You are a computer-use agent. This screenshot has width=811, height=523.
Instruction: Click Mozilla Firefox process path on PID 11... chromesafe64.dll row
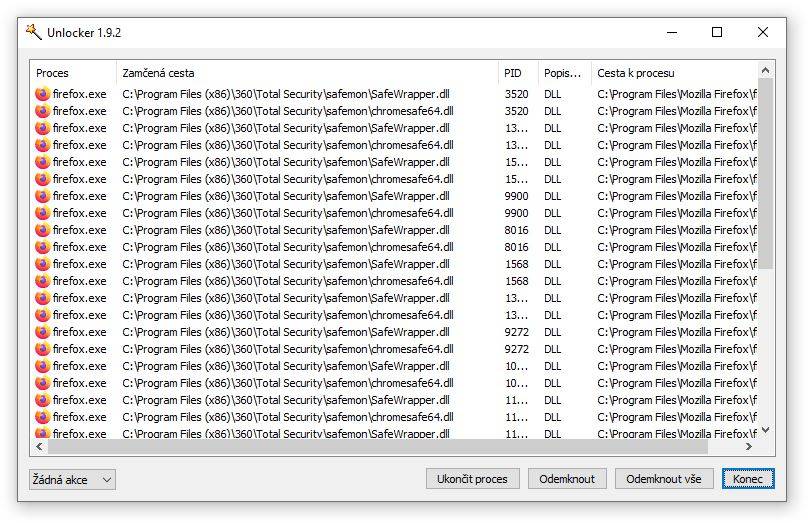(x=677, y=417)
